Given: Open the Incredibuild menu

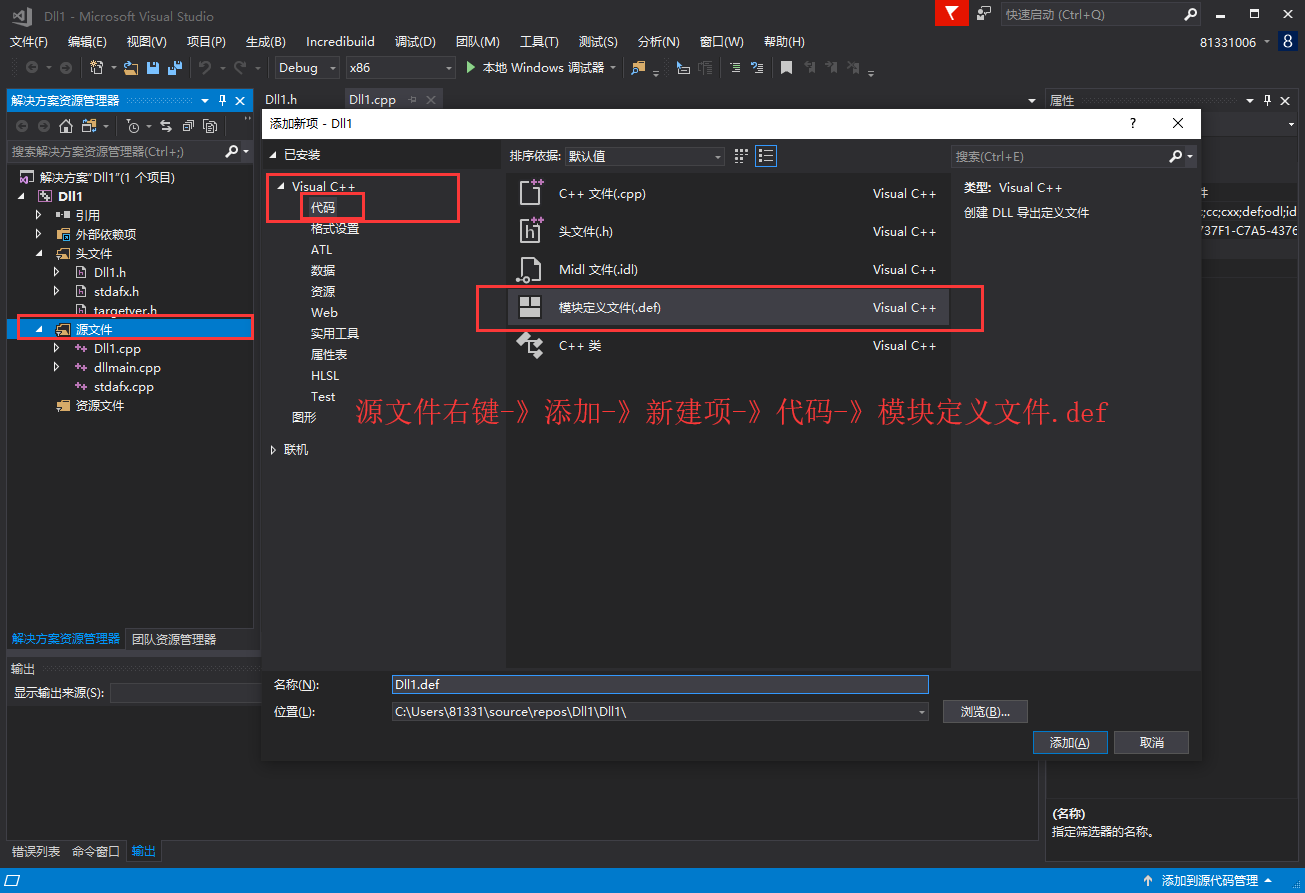Looking at the screenshot, I should pyautogui.click(x=340, y=42).
